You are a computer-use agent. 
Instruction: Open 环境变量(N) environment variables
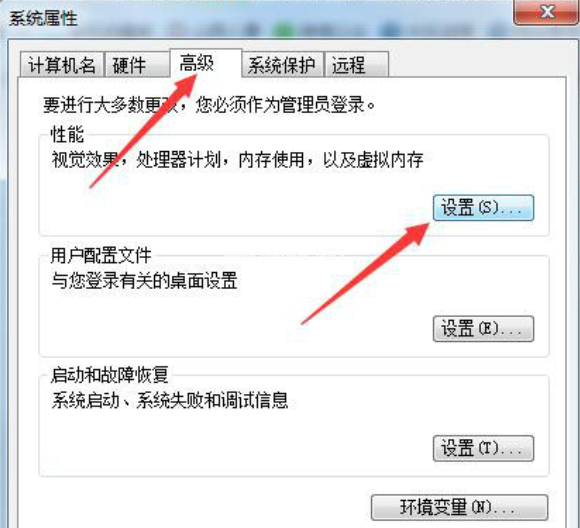pyautogui.click(x=459, y=507)
